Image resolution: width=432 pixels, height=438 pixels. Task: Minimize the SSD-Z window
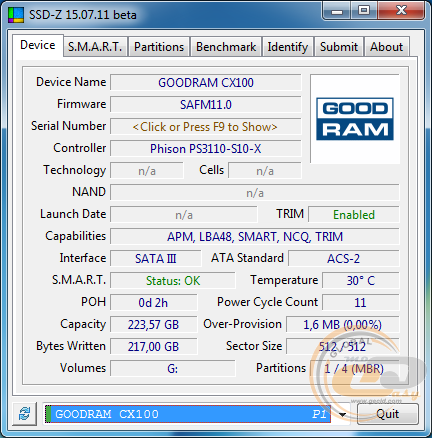[337, 11]
